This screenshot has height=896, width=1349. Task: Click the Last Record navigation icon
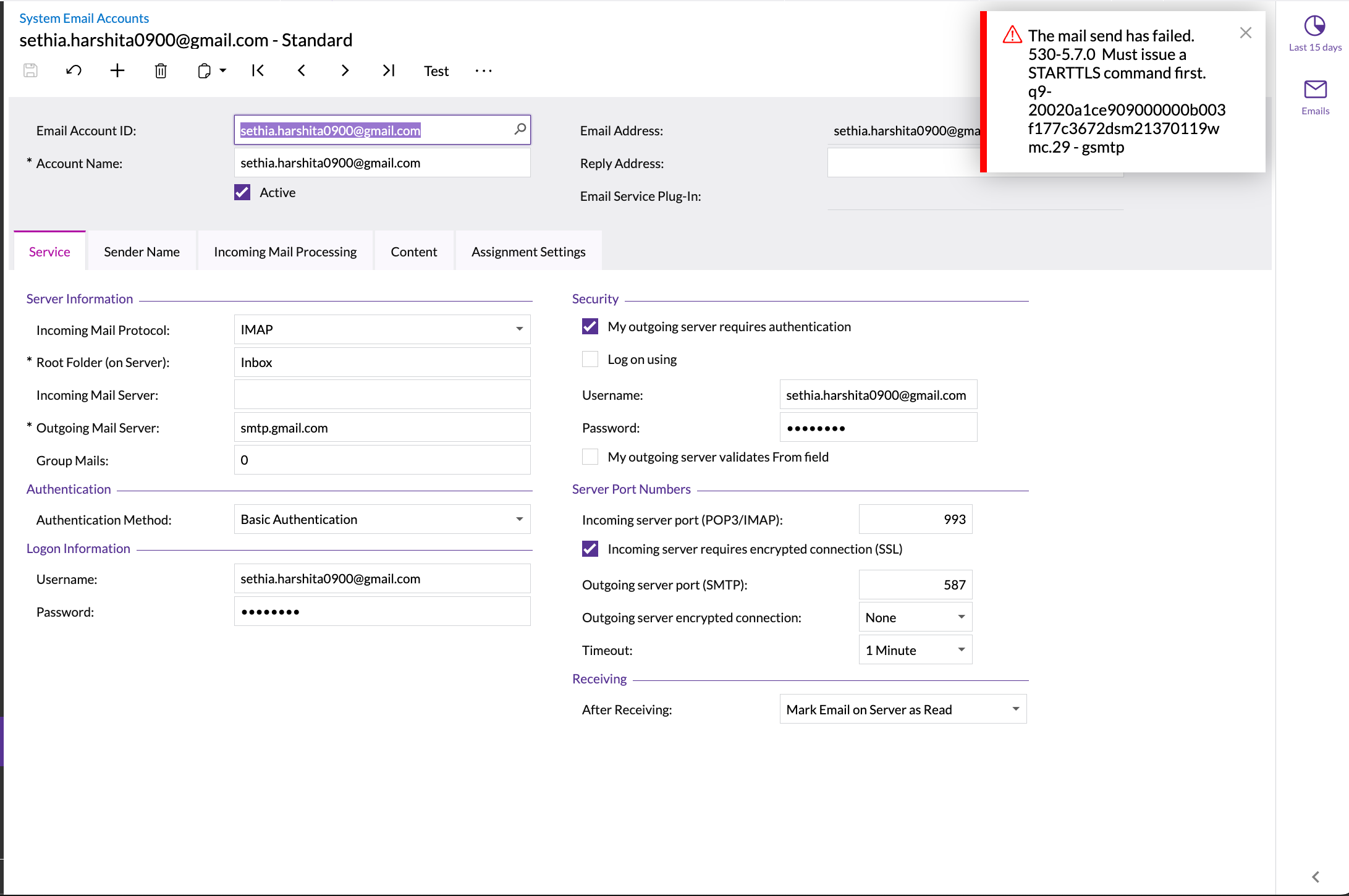[389, 71]
